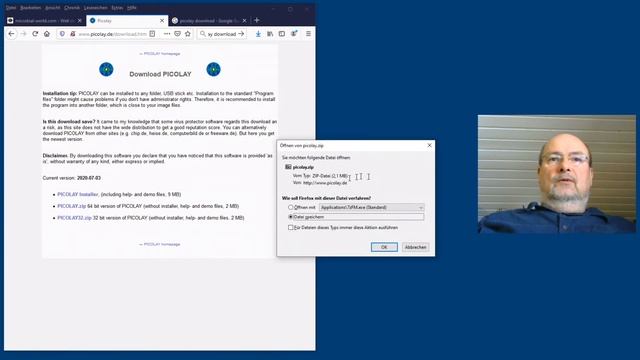Close the Picolay tab
The width and height of the screenshot is (640, 360).
tap(162, 20)
